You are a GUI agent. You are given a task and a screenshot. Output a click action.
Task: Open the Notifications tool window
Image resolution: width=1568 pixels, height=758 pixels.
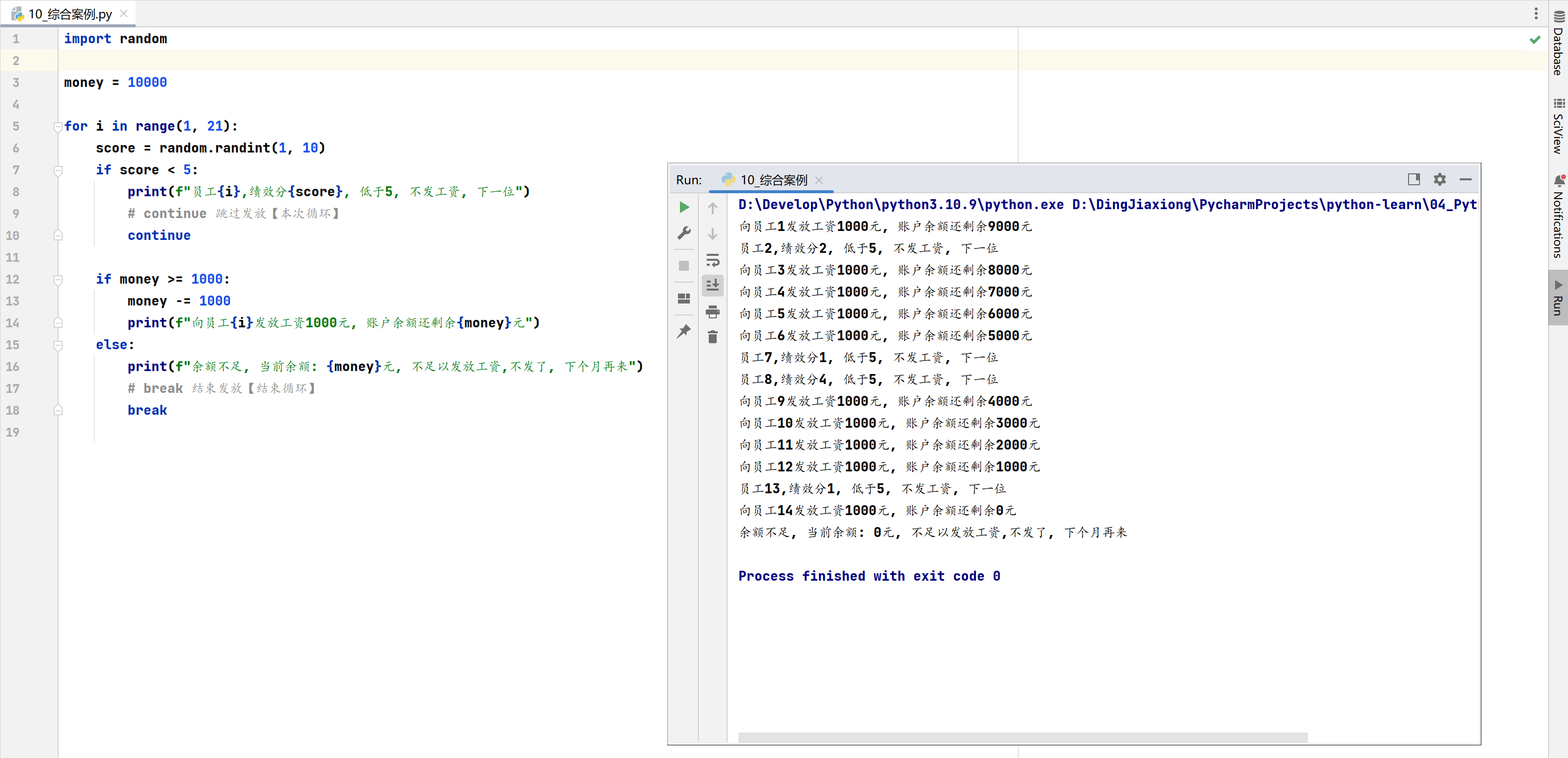[x=1558, y=217]
